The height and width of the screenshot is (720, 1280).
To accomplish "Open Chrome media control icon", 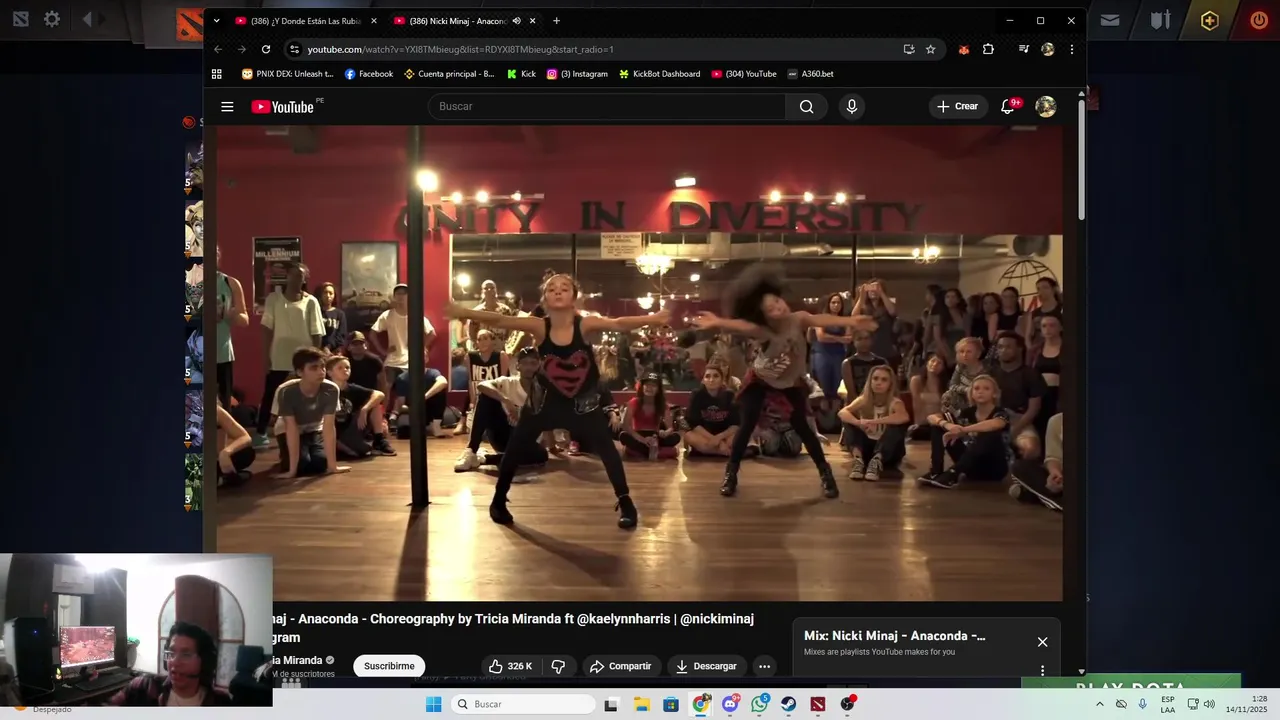I will 1023,49.
